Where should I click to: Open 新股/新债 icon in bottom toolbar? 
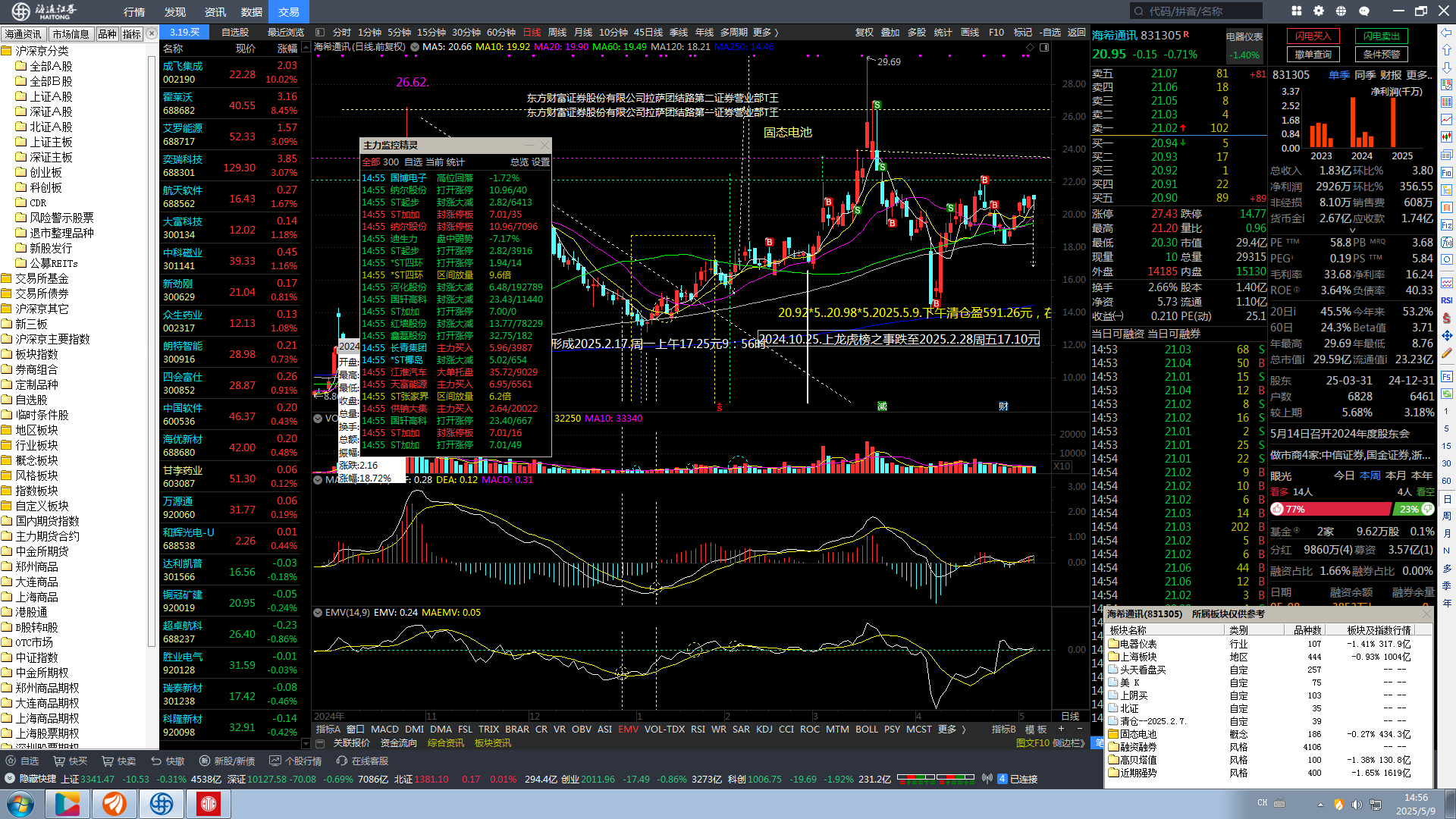[205, 761]
